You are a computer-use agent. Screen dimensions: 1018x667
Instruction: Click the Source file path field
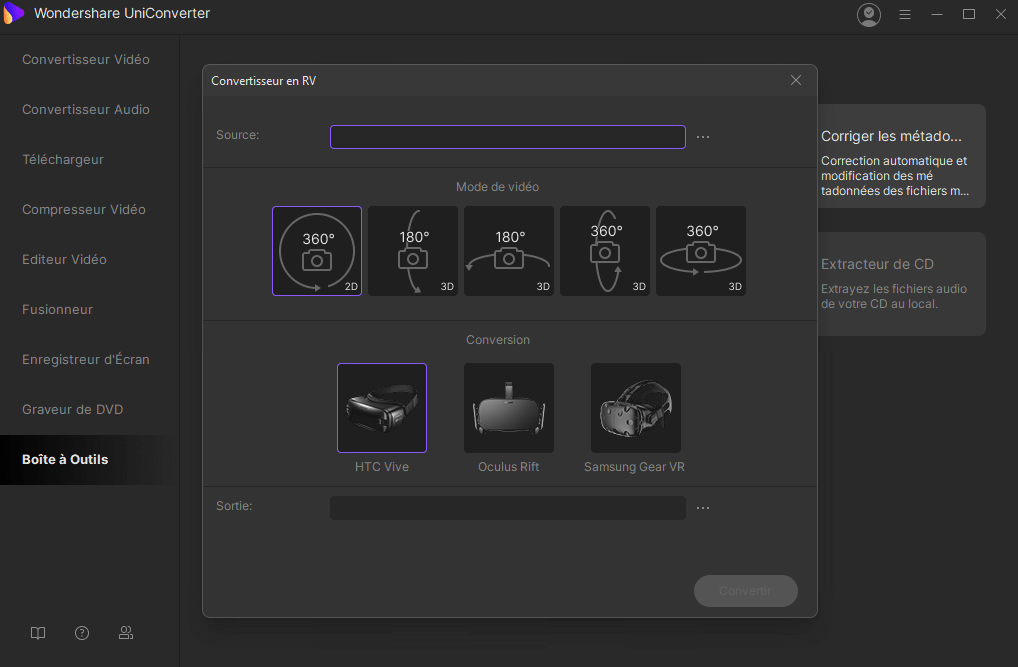pos(507,137)
